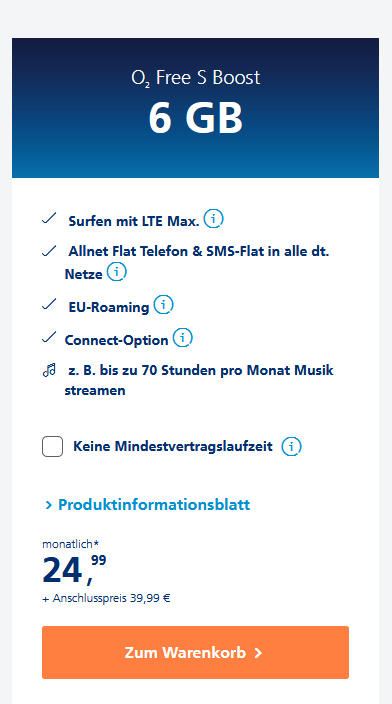This screenshot has height=704, width=392.
Task: Click the Anschlusspreis 39,99 € text
Action: pyautogui.click(x=106, y=598)
